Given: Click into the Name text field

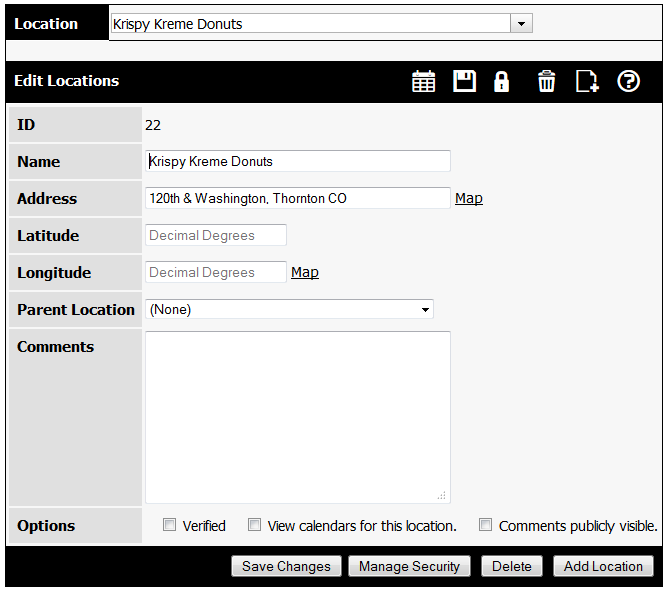Looking at the screenshot, I should point(298,161).
